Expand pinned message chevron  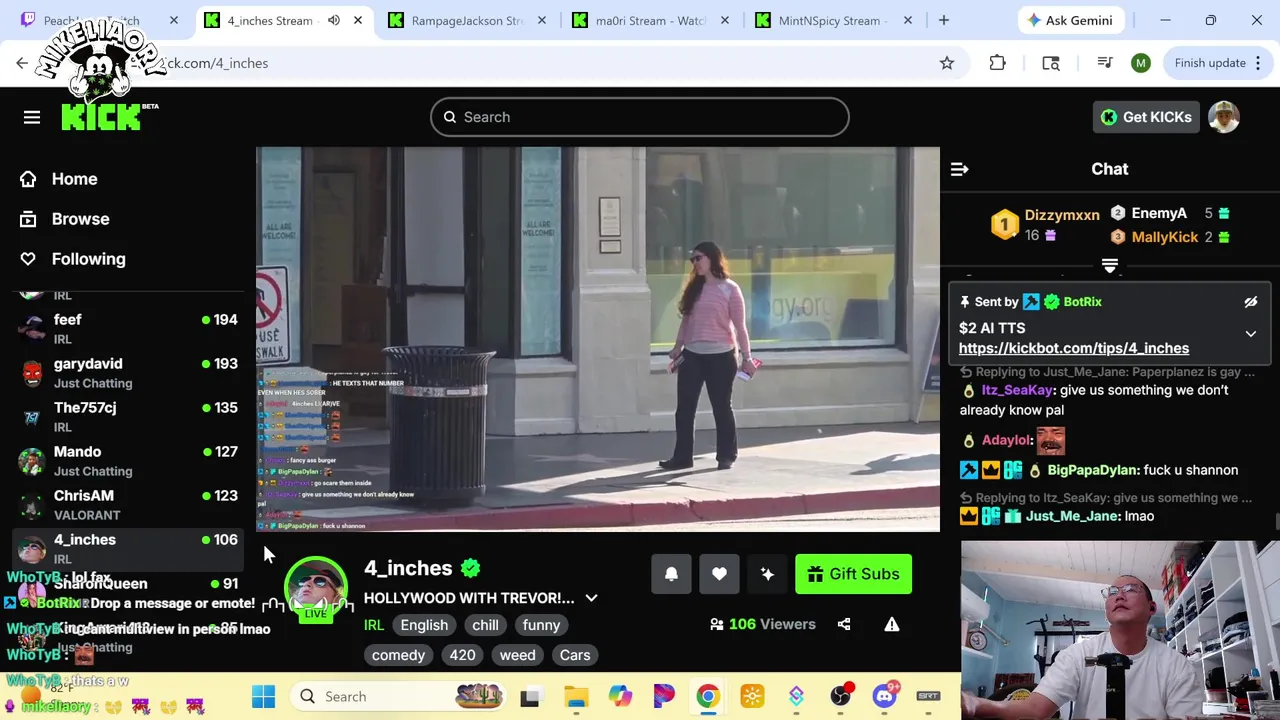(1250, 334)
